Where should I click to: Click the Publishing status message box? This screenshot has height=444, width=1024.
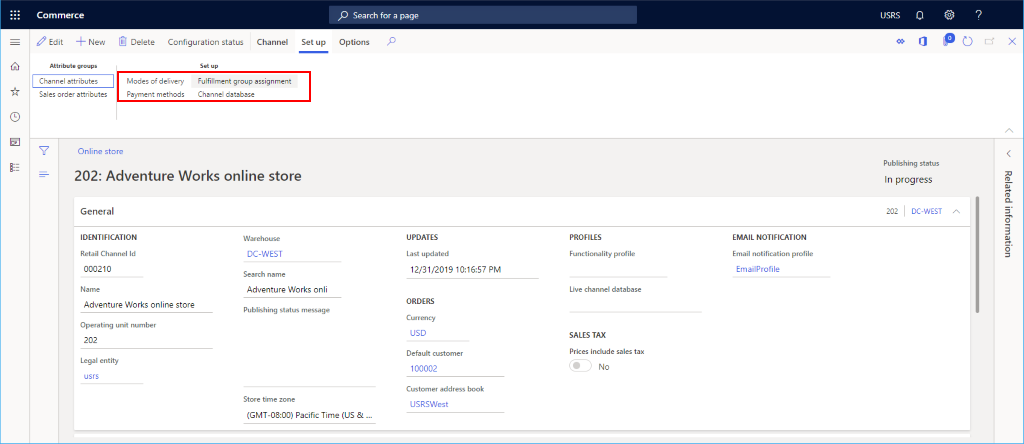click(310, 352)
